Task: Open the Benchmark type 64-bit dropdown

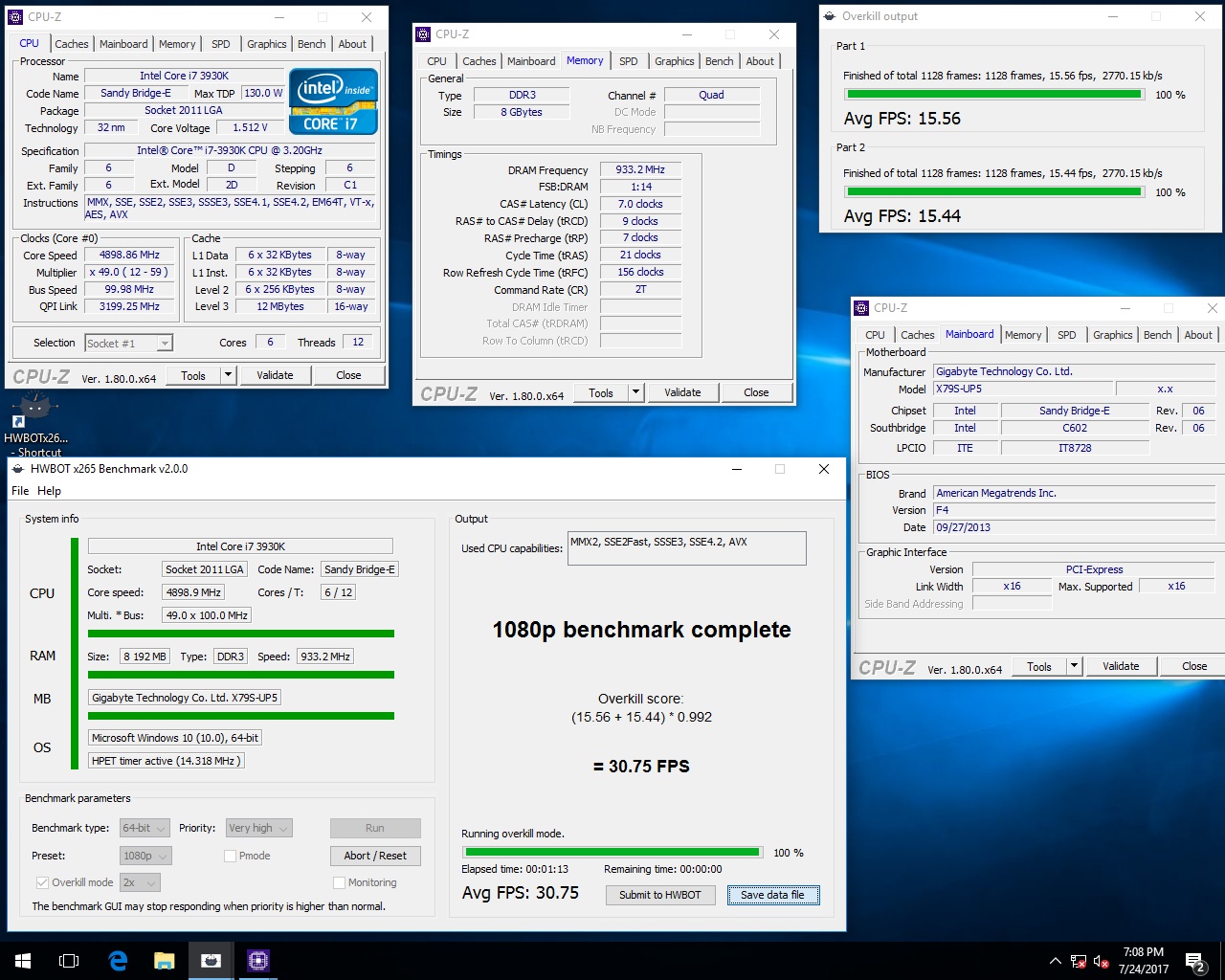Action: (145, 828)
